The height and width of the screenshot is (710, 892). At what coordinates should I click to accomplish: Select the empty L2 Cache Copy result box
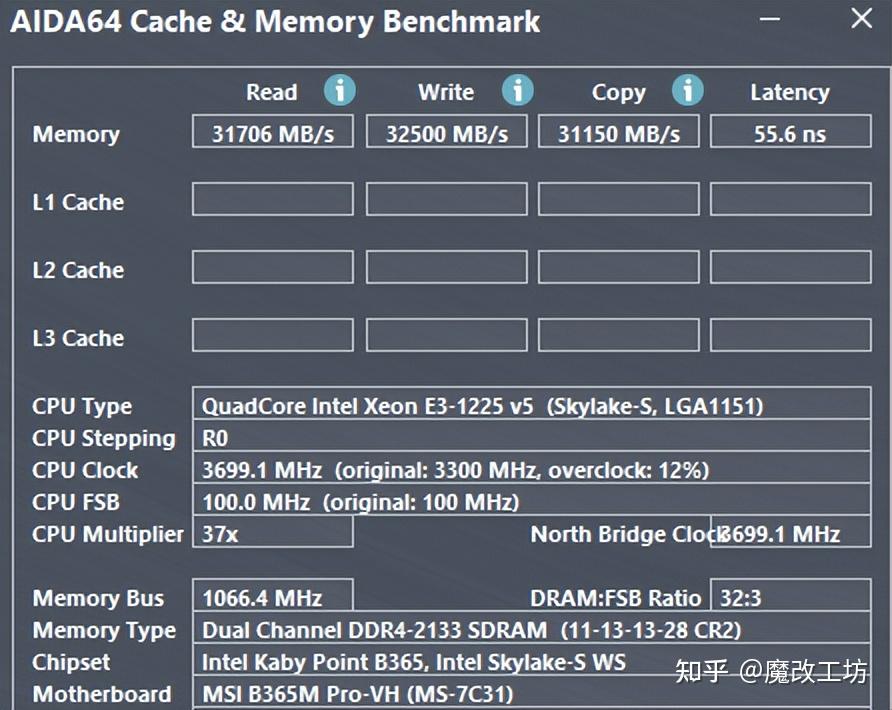point(617,267)
